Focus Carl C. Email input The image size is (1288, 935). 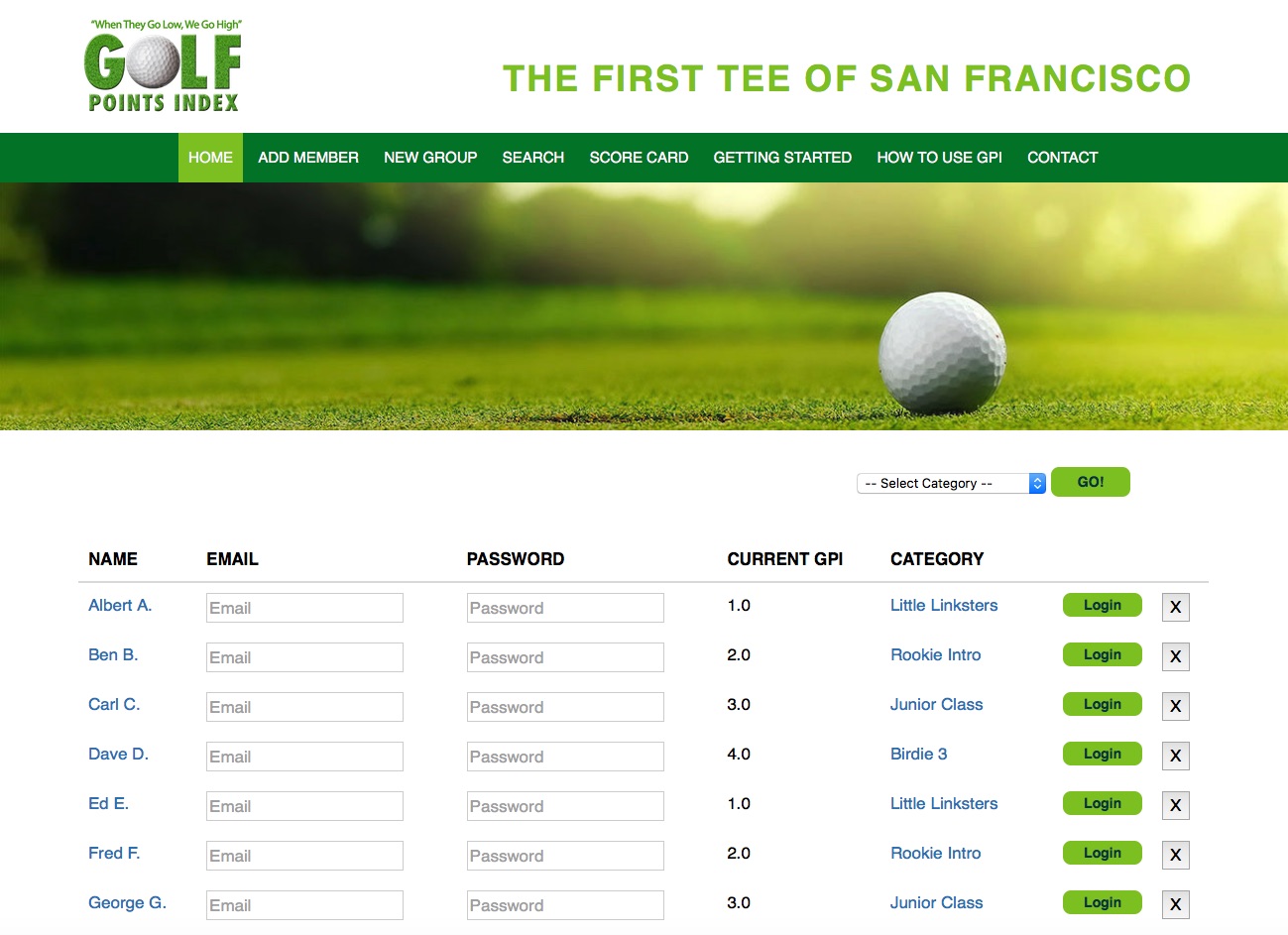point(304,707)
